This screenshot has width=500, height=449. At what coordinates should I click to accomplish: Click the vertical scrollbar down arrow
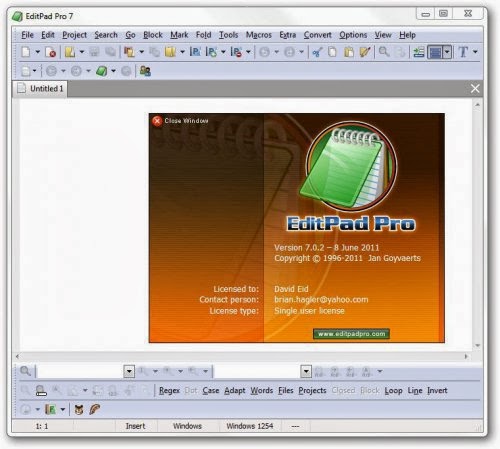click(477, 345)
